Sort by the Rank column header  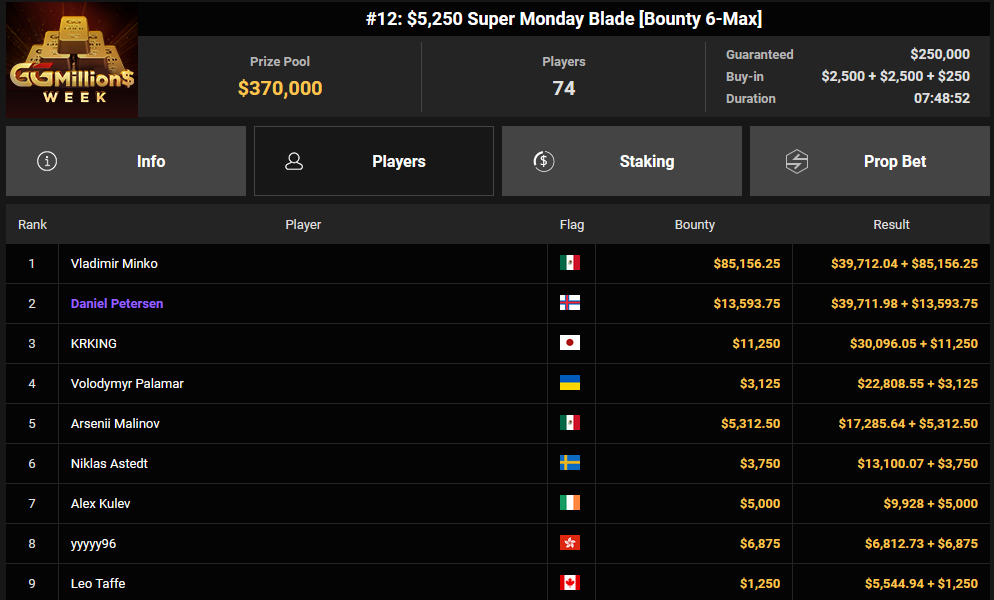click(x=32, y=225)
